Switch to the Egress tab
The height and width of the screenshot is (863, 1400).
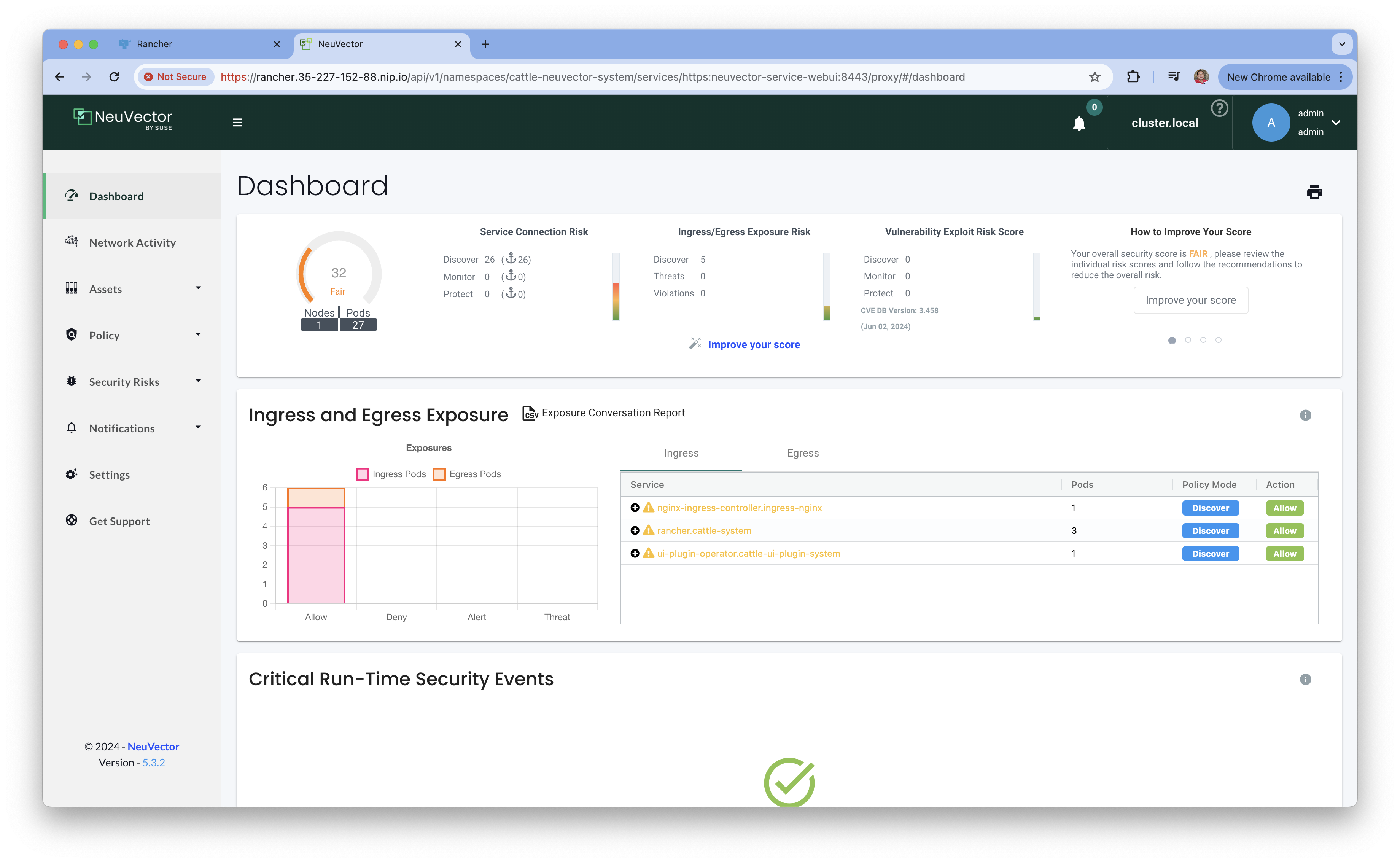tap(802, 453)
